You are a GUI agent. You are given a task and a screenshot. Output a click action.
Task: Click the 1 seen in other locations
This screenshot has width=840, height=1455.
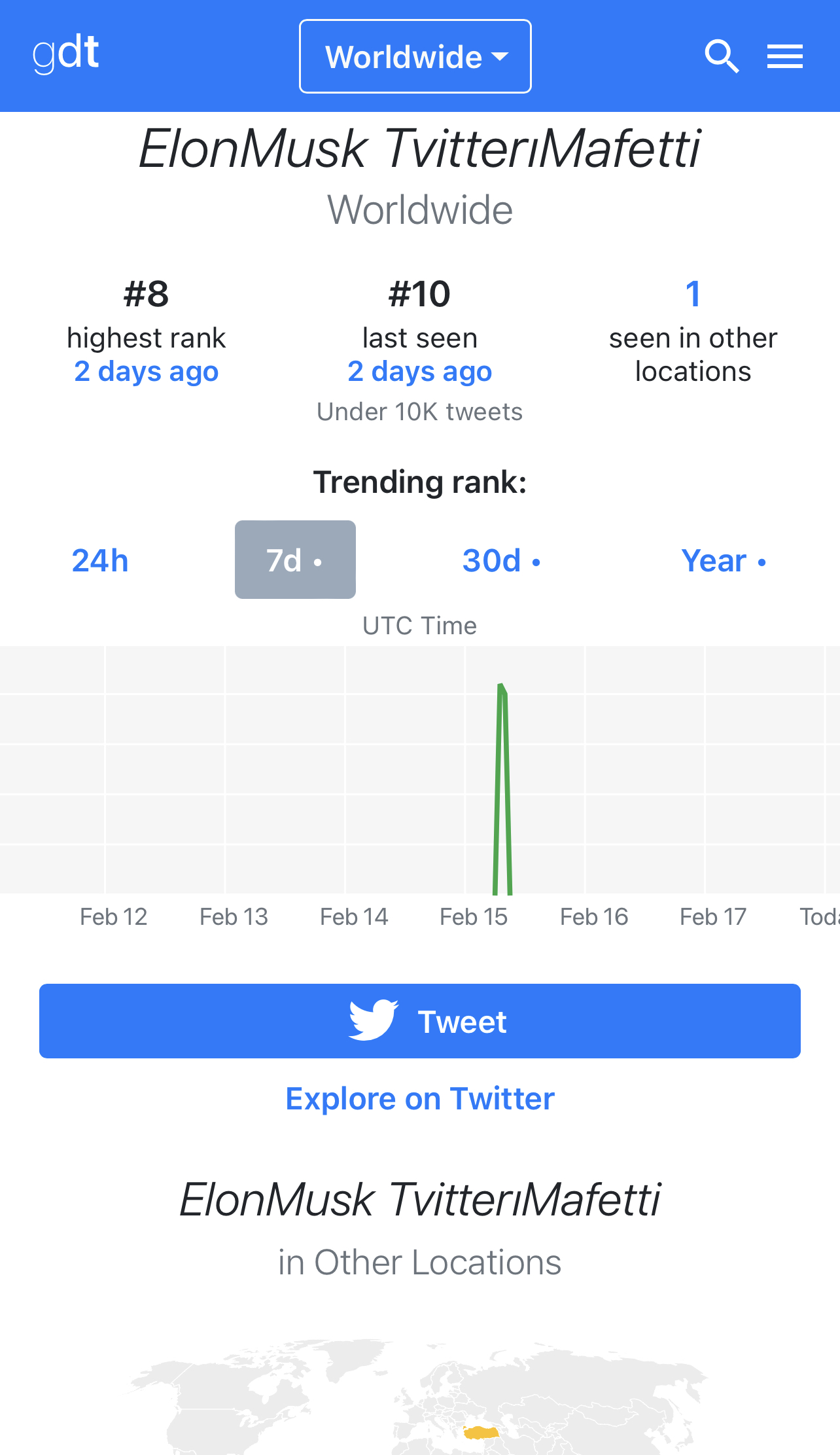coord(693,293)
